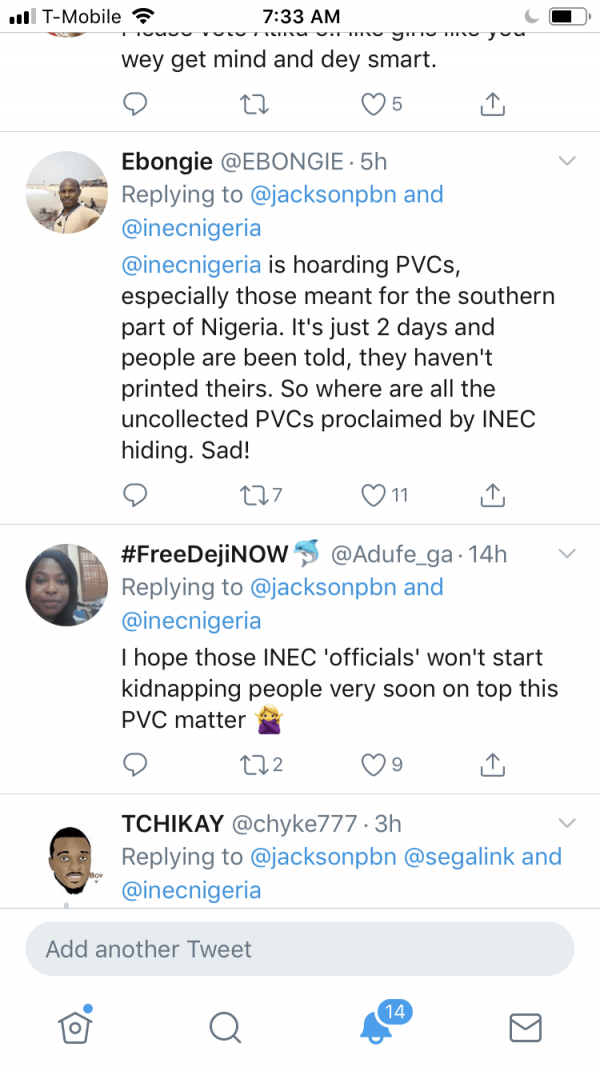Reply to Ebongie's tweet about hoarding PVCs
600x1067 pixels.
135,495
